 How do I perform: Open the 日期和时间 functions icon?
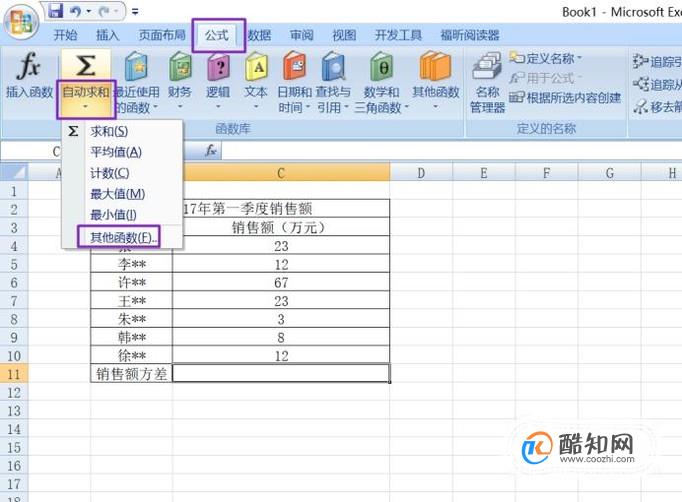pos(294,67)
